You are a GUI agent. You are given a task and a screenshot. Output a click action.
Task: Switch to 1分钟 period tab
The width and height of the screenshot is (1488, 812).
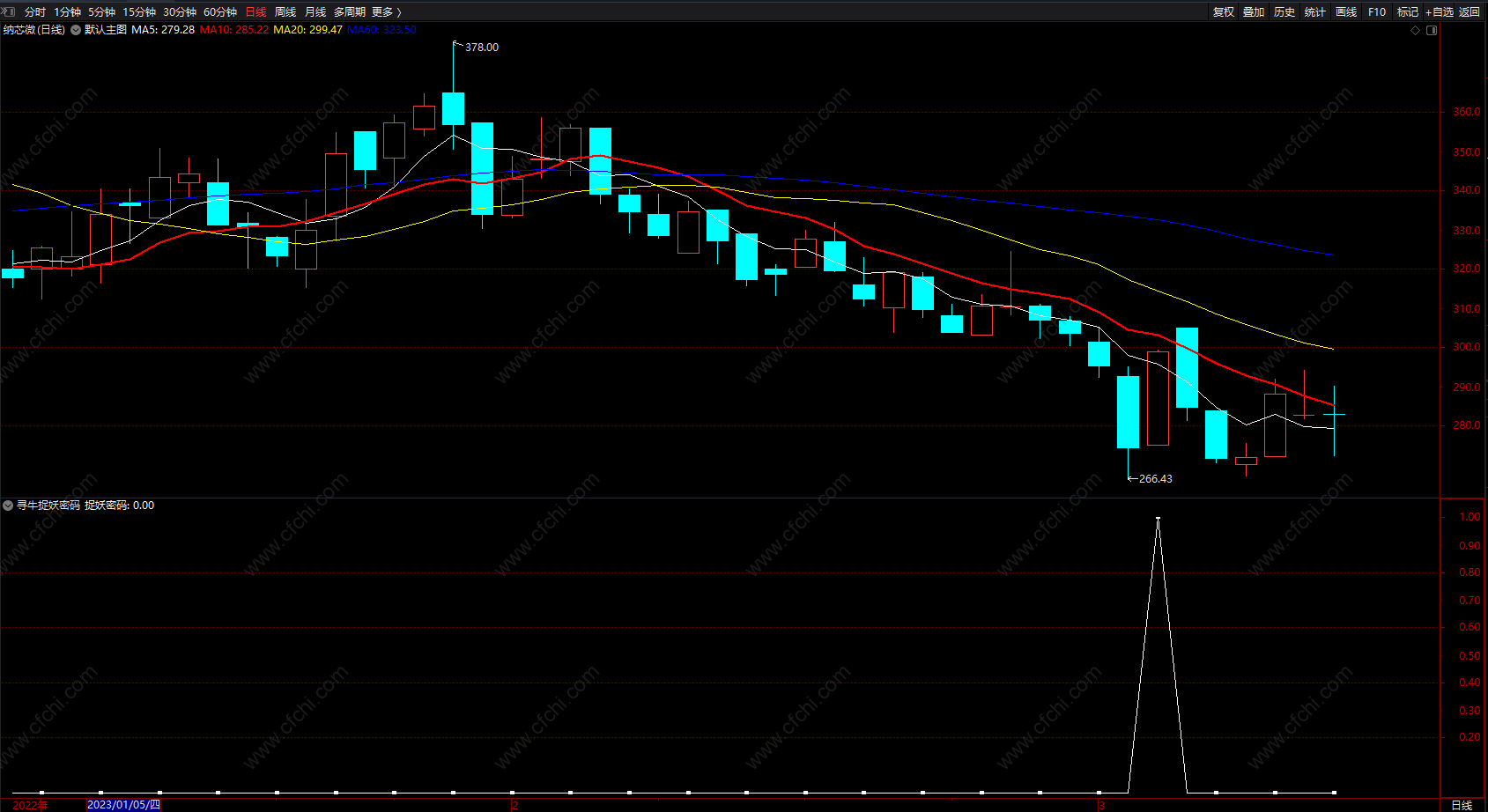(67, 12)
